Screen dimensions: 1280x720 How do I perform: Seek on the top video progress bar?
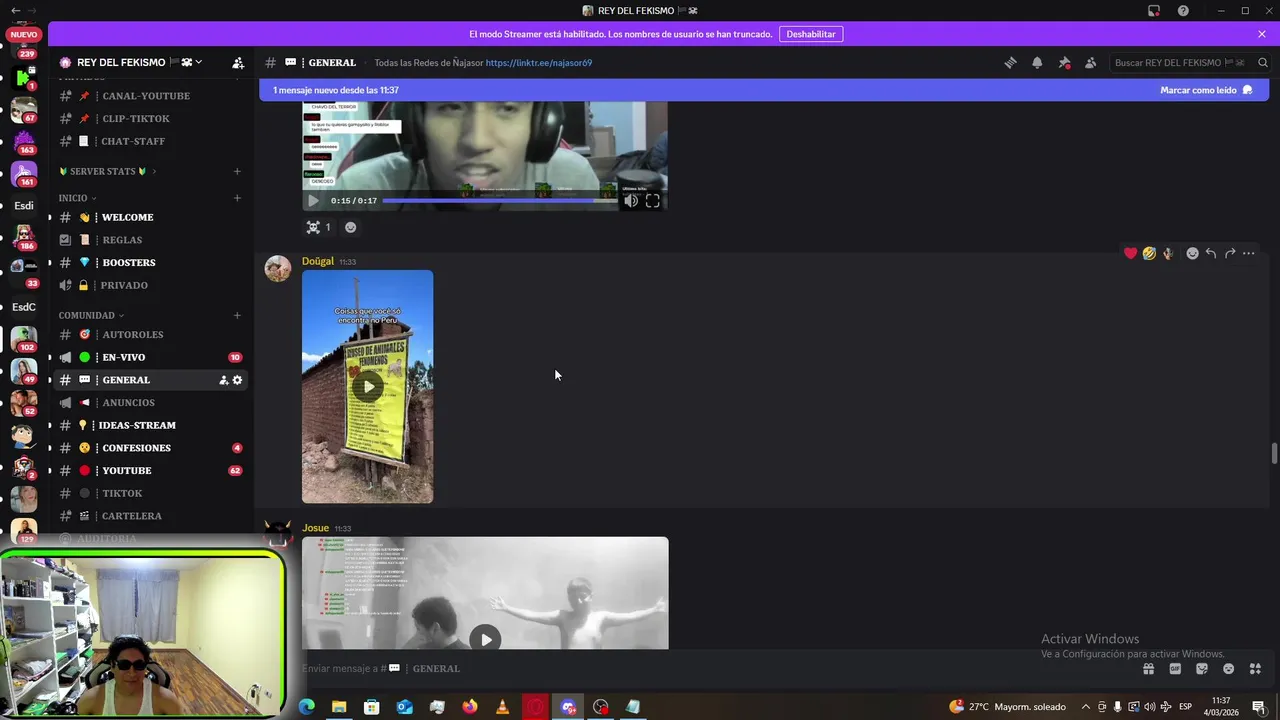[500, 200]
